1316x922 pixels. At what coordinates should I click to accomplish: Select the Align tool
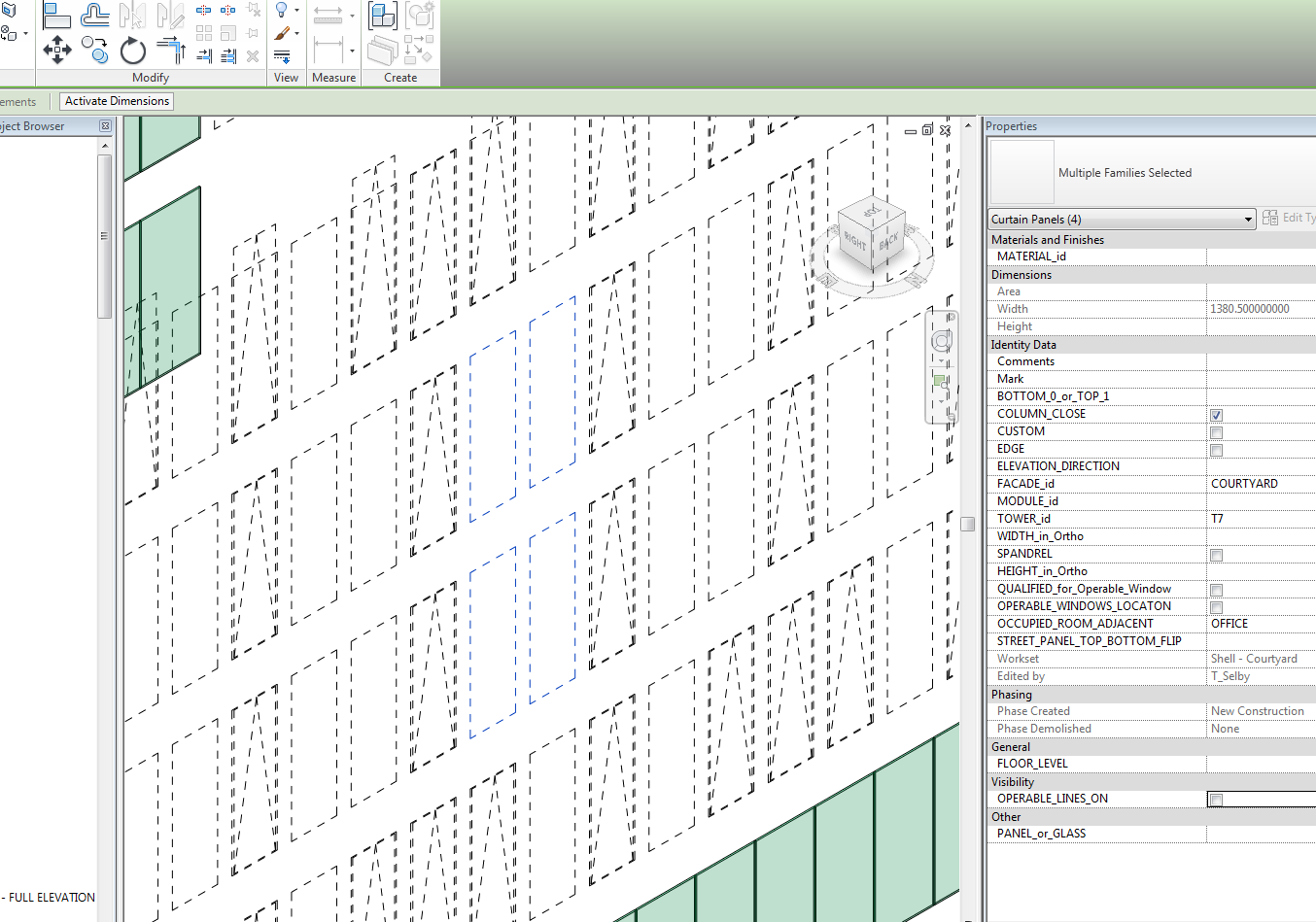pos(56,15)
